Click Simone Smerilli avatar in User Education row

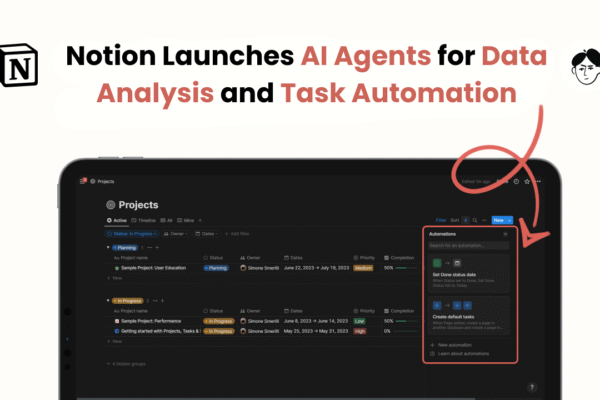click(x=243, y=268)
